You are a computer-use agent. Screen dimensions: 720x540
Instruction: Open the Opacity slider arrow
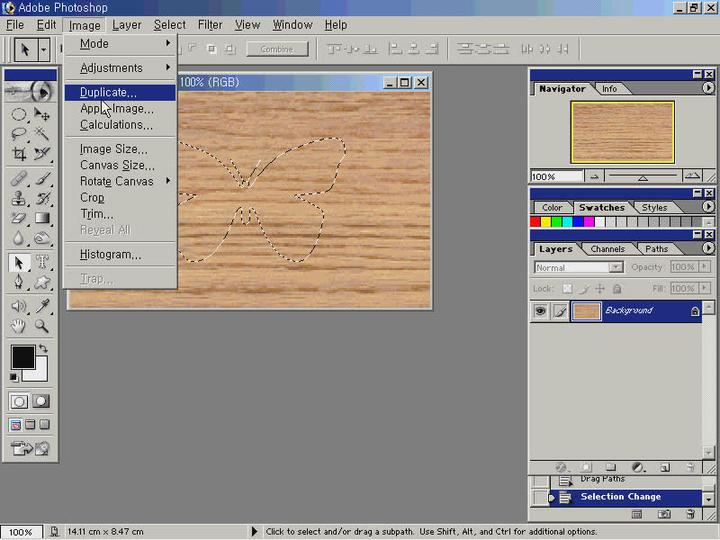(x=704, y=267)
